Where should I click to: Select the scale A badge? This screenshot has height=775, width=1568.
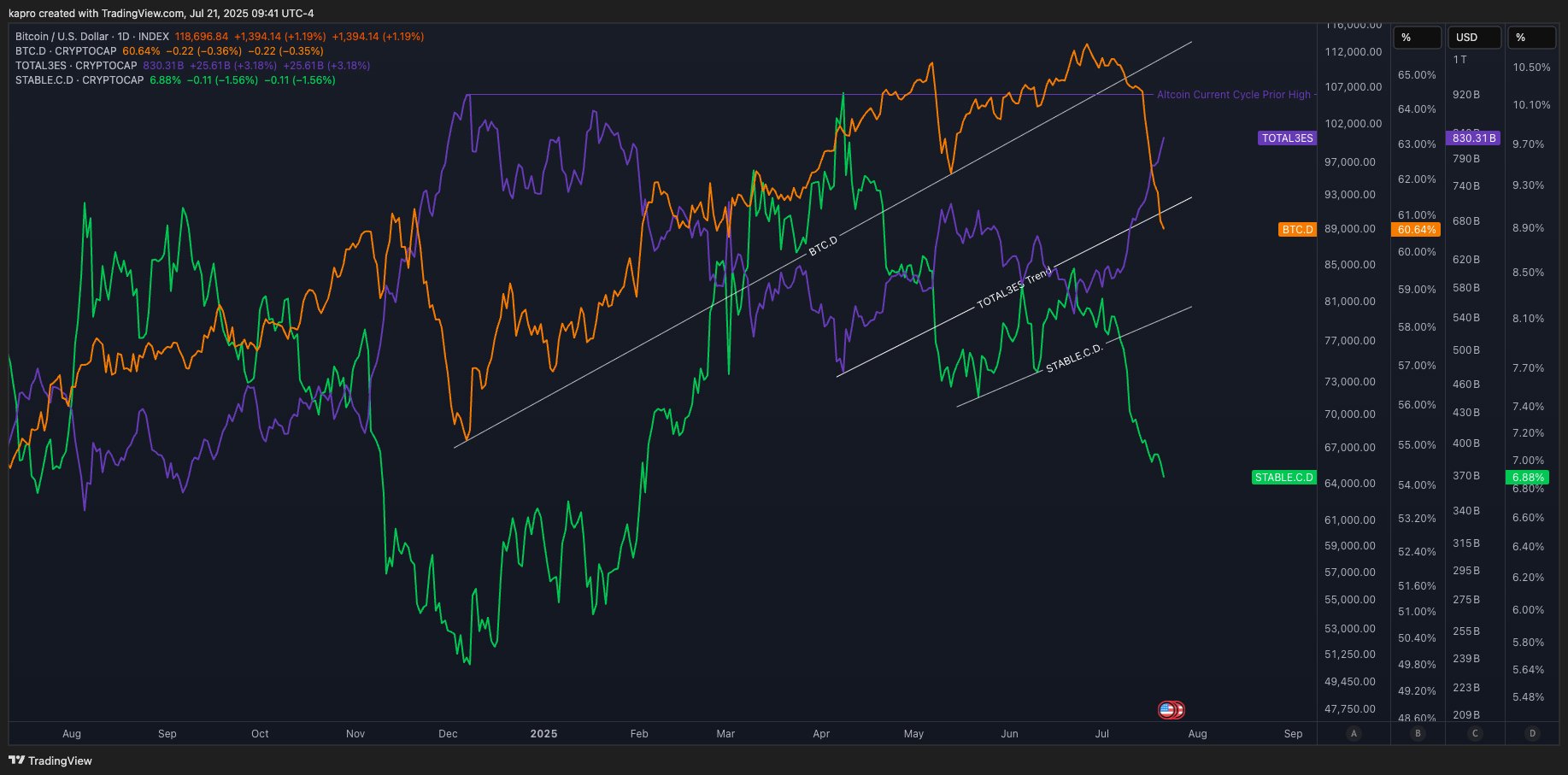[x=1353, y=733]
